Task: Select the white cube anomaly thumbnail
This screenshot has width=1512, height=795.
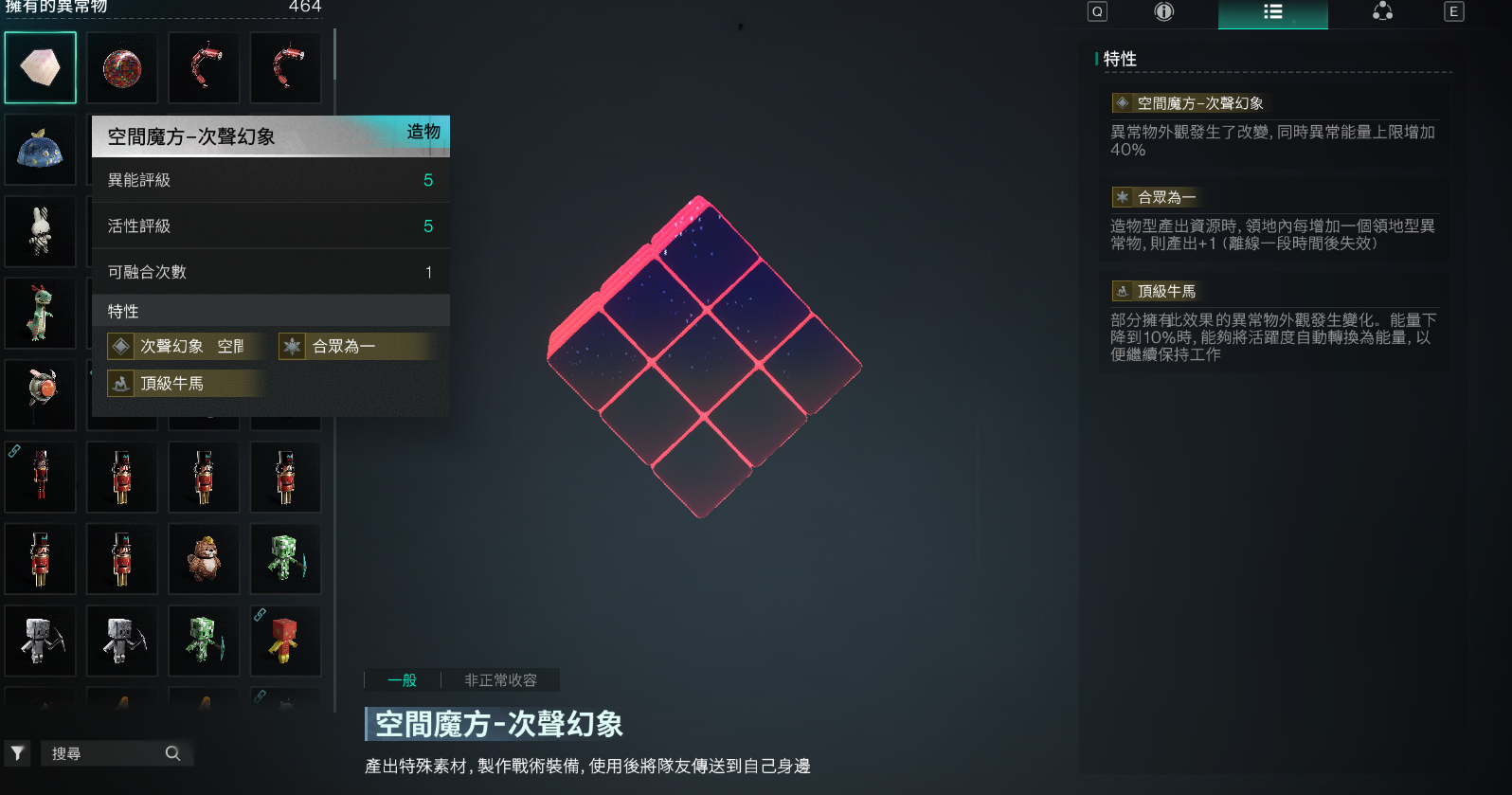Action: coord(40,68)
